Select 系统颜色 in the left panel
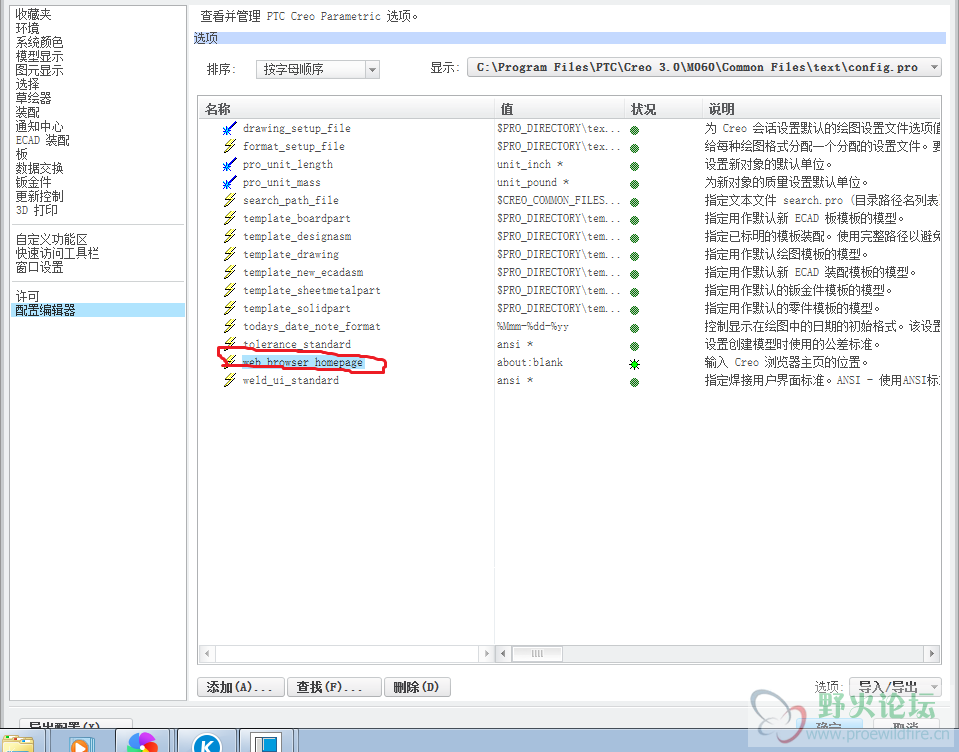The width and height of the screenshot is (959, 752). [x=40, y=42]
